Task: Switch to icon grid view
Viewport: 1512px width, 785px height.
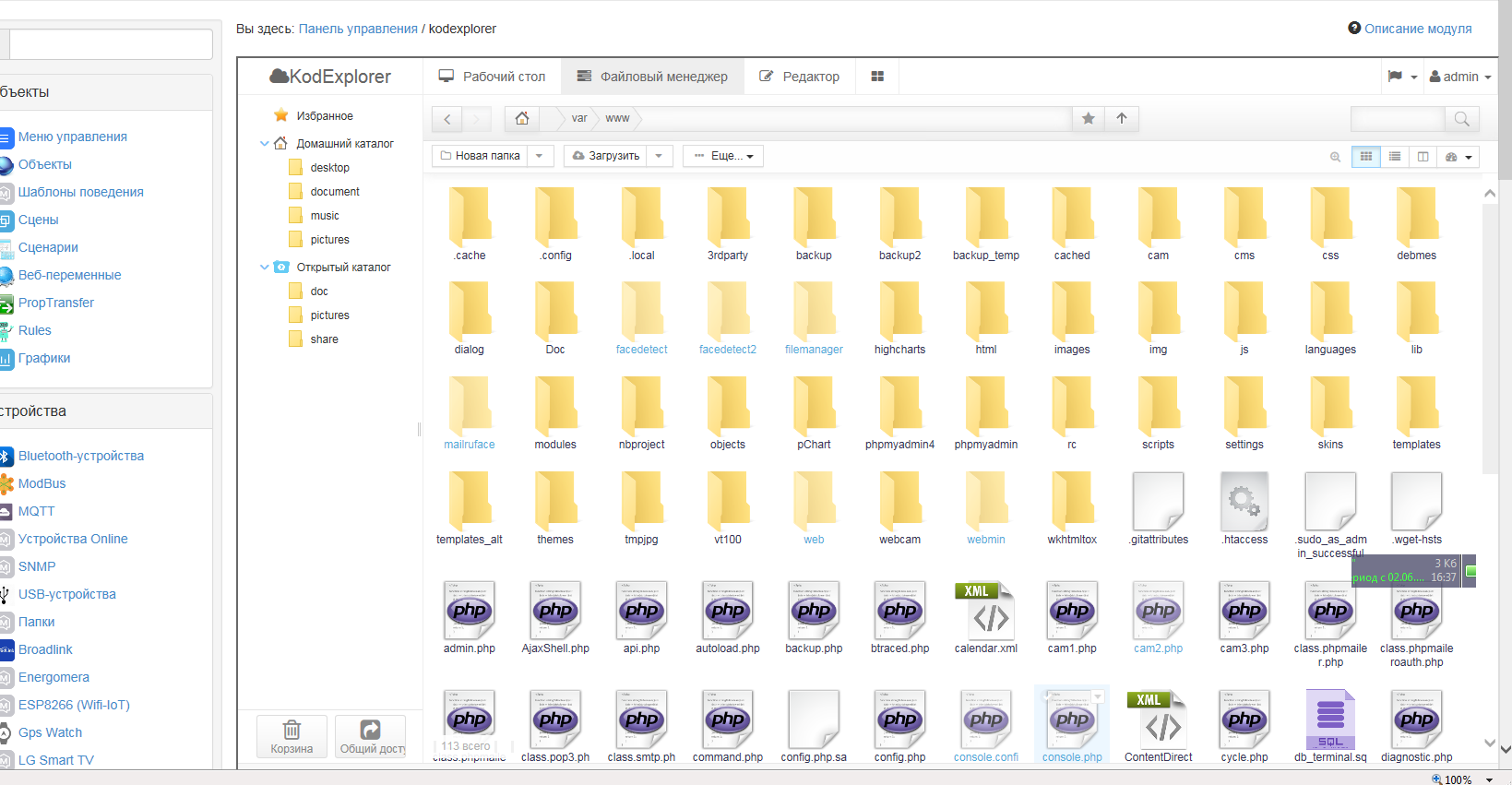Action: [1366, 157]
